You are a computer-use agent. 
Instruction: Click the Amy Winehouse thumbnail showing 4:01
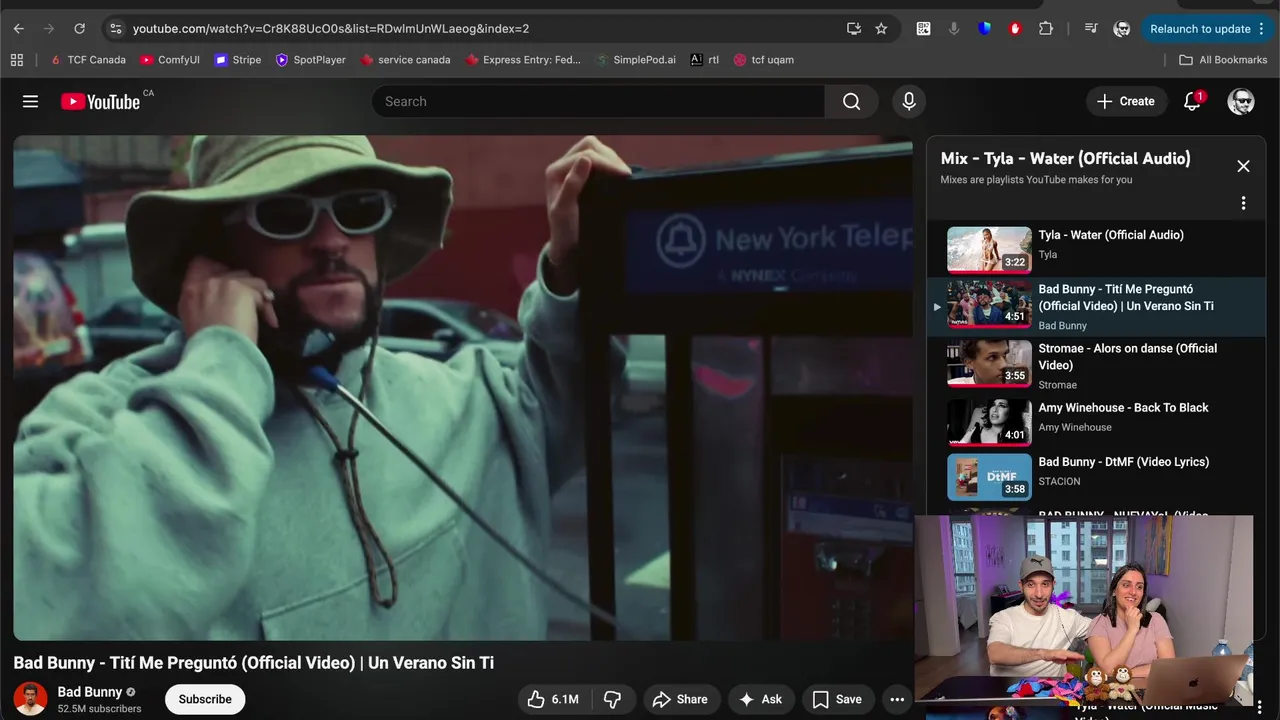(989, 422)
